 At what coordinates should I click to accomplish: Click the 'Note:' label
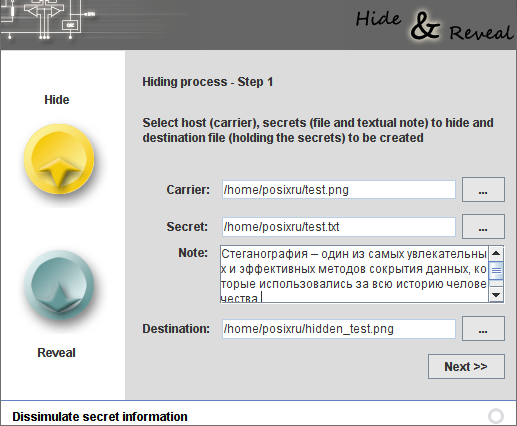(x=193, y=253)
